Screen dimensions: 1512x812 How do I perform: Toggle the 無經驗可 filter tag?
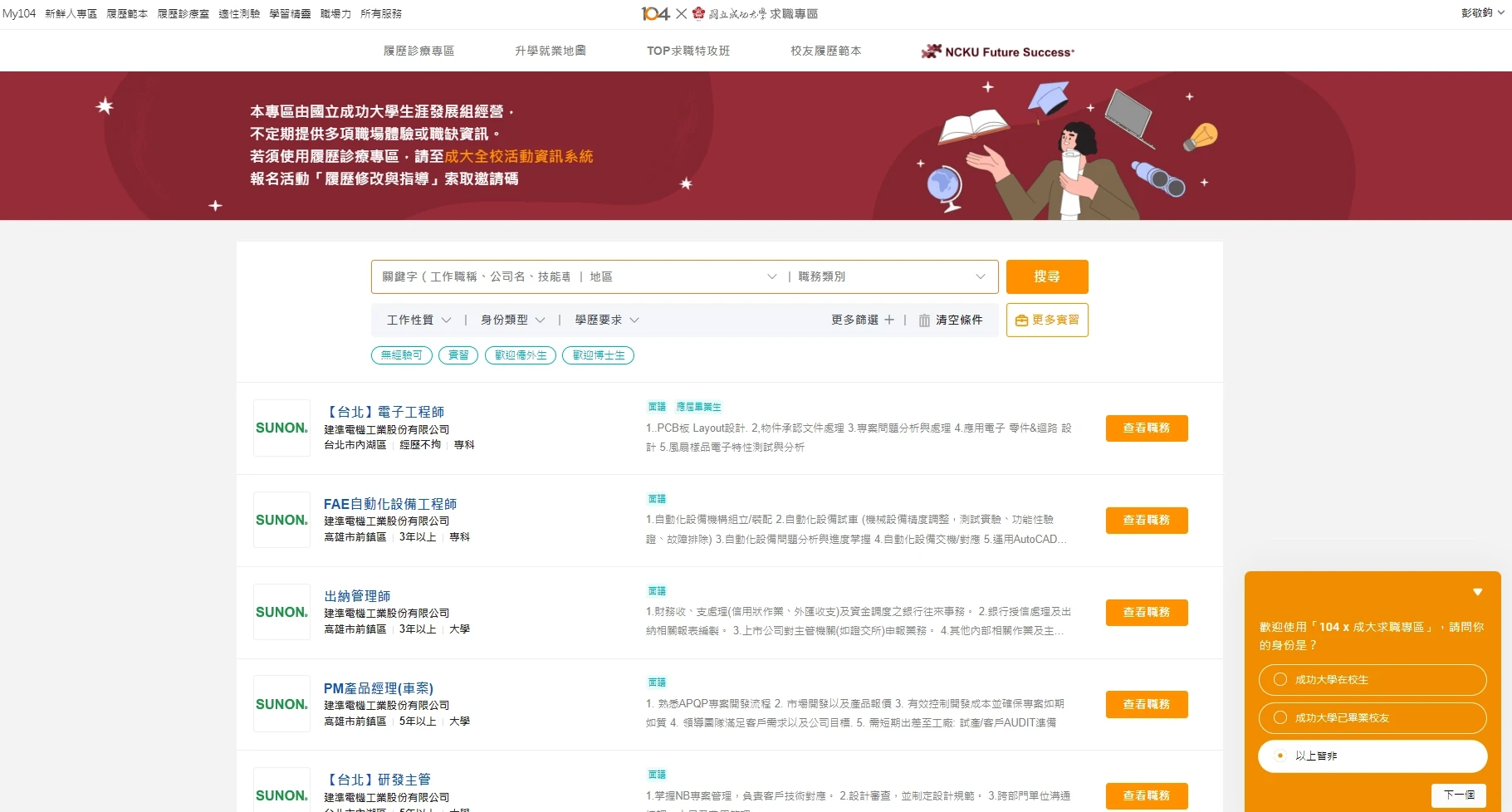click(402, 355)
